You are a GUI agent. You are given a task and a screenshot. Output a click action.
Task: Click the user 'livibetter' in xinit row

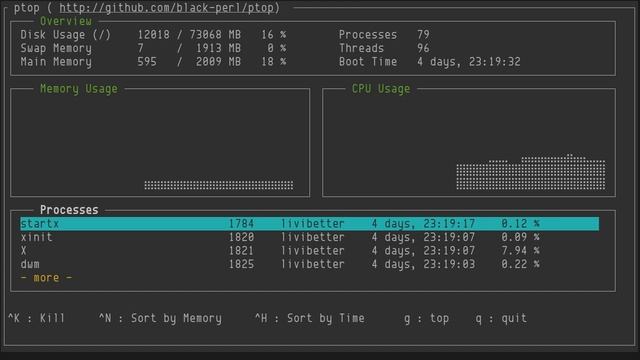(312, 237)
